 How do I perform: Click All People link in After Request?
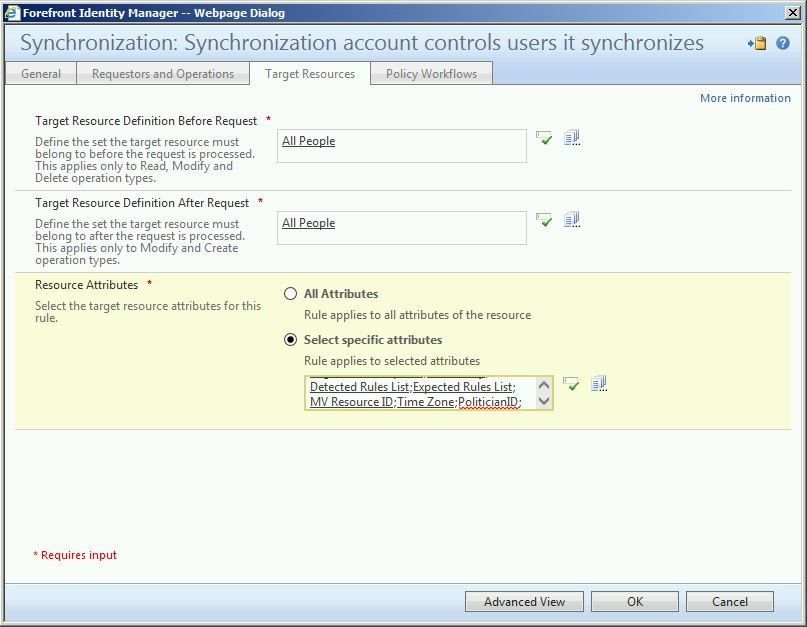click(308, 223)
